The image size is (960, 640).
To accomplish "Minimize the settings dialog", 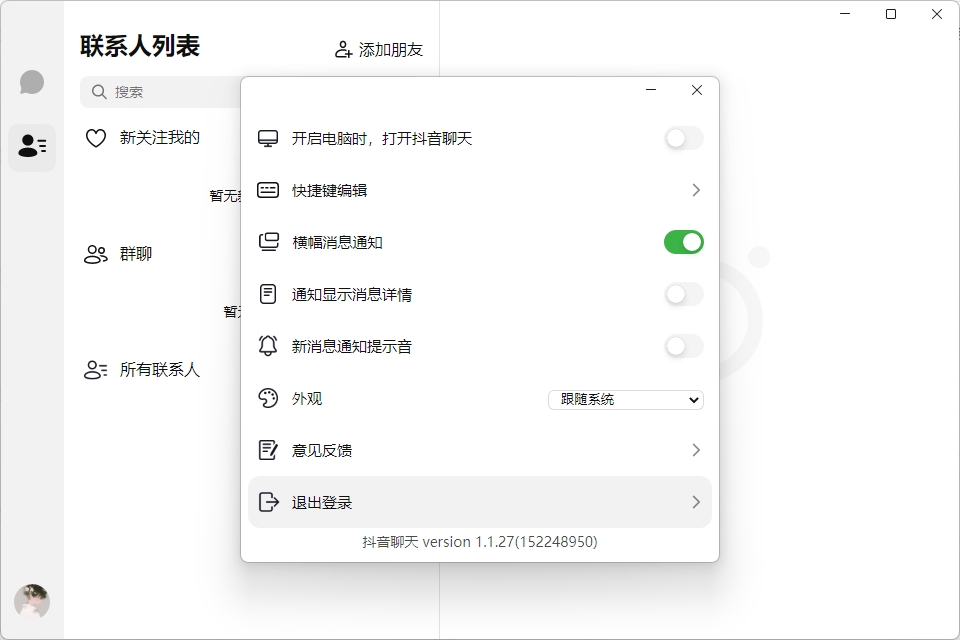I will pos(651,90).
